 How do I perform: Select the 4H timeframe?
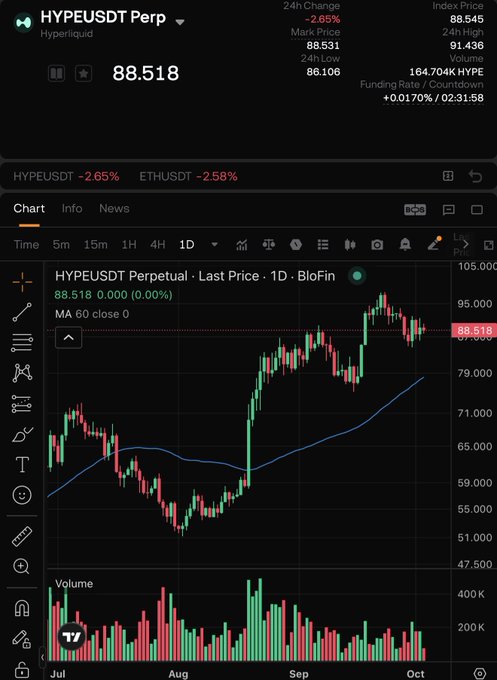[157, 245]
